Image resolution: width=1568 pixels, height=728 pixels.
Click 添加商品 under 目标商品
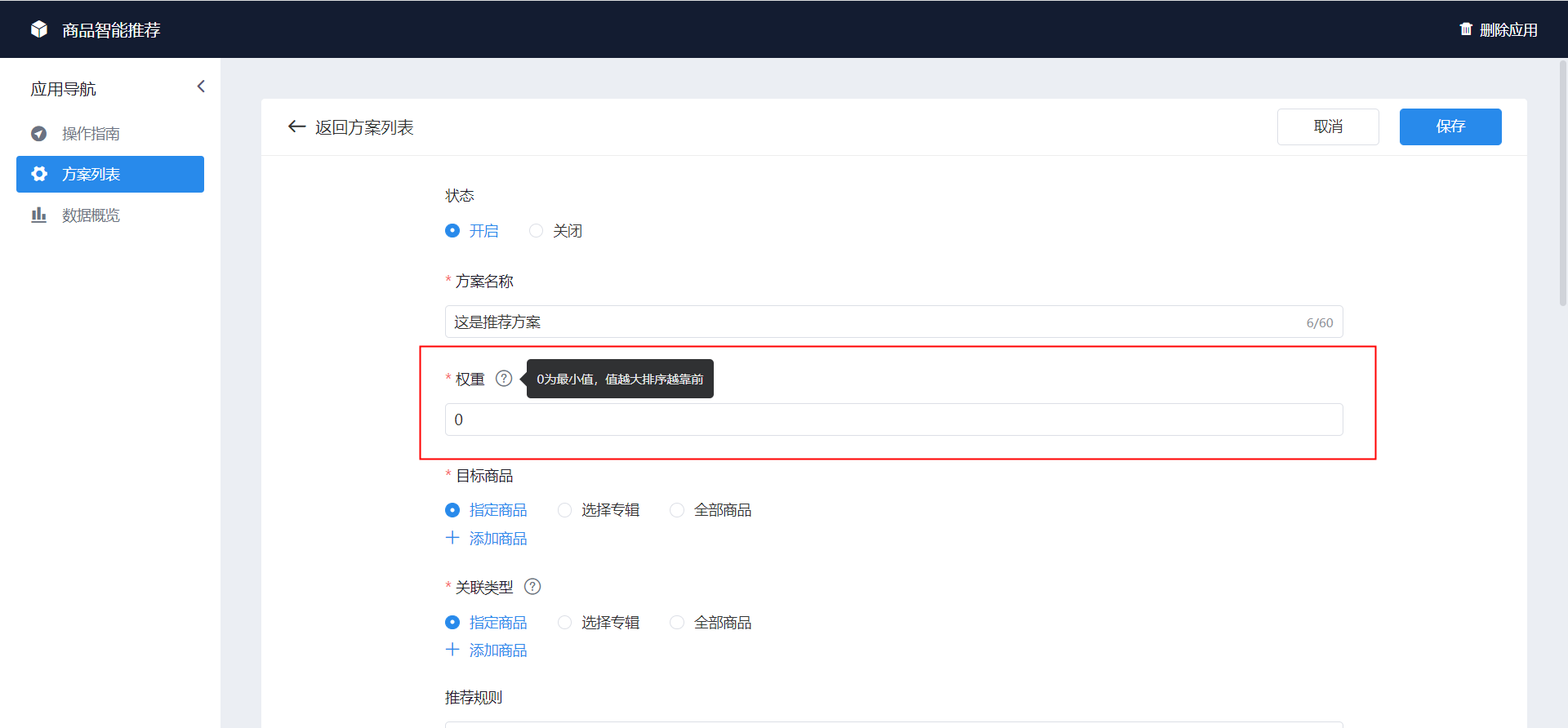487,539
